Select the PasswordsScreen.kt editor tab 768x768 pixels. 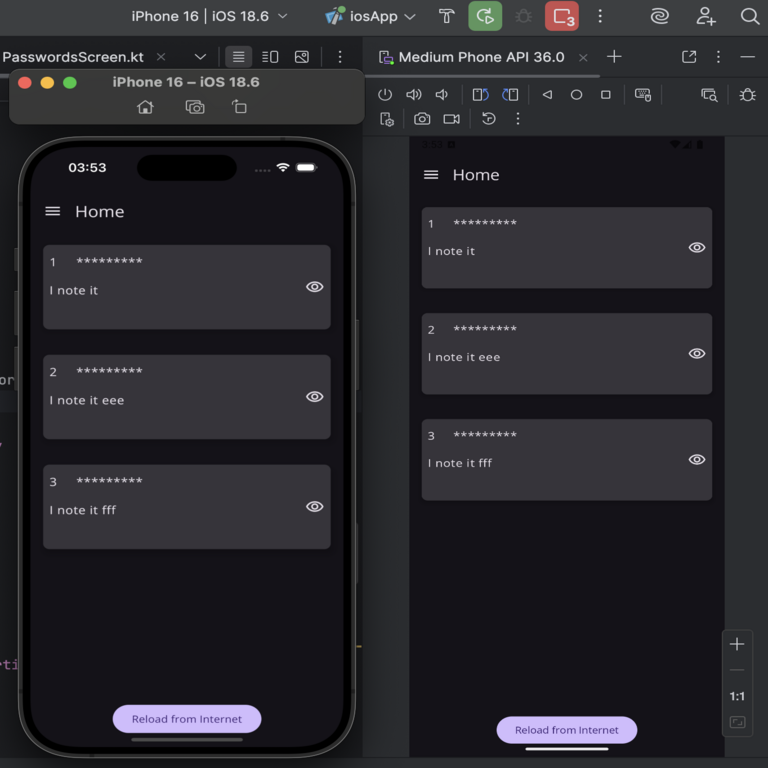click(73, 57)
